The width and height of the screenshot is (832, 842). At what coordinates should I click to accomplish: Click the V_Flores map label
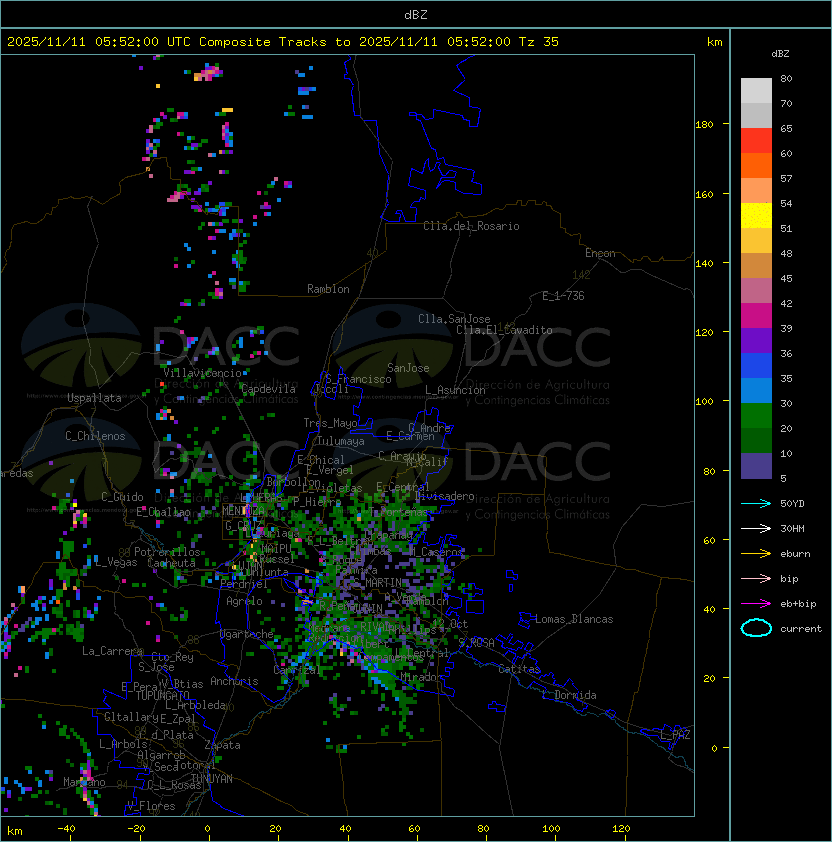pyautogui.click(x=151, y=806)
